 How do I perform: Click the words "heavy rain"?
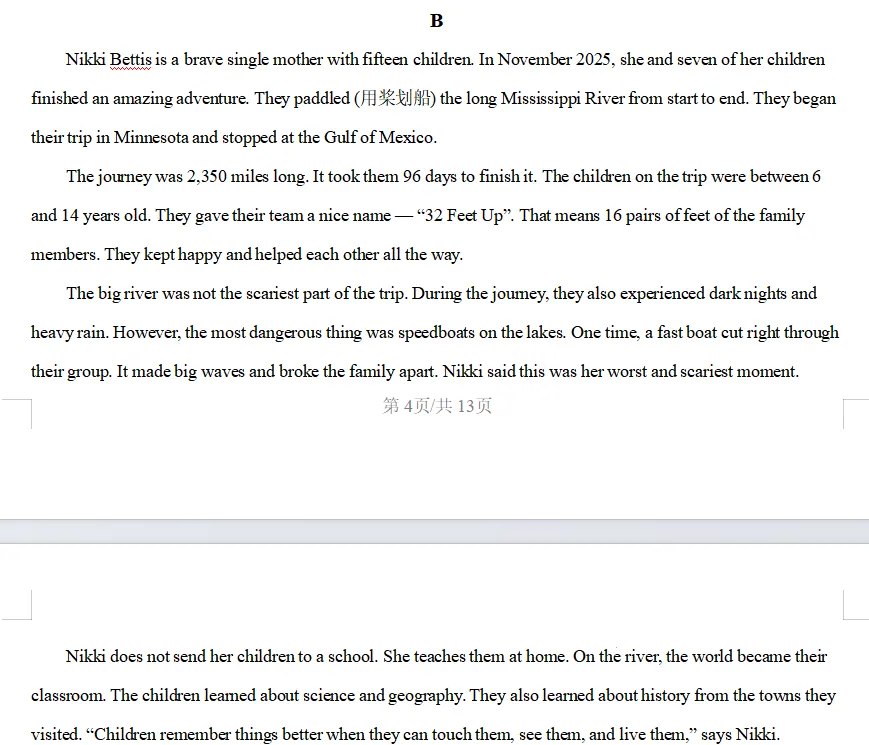[x=70, y=333]
